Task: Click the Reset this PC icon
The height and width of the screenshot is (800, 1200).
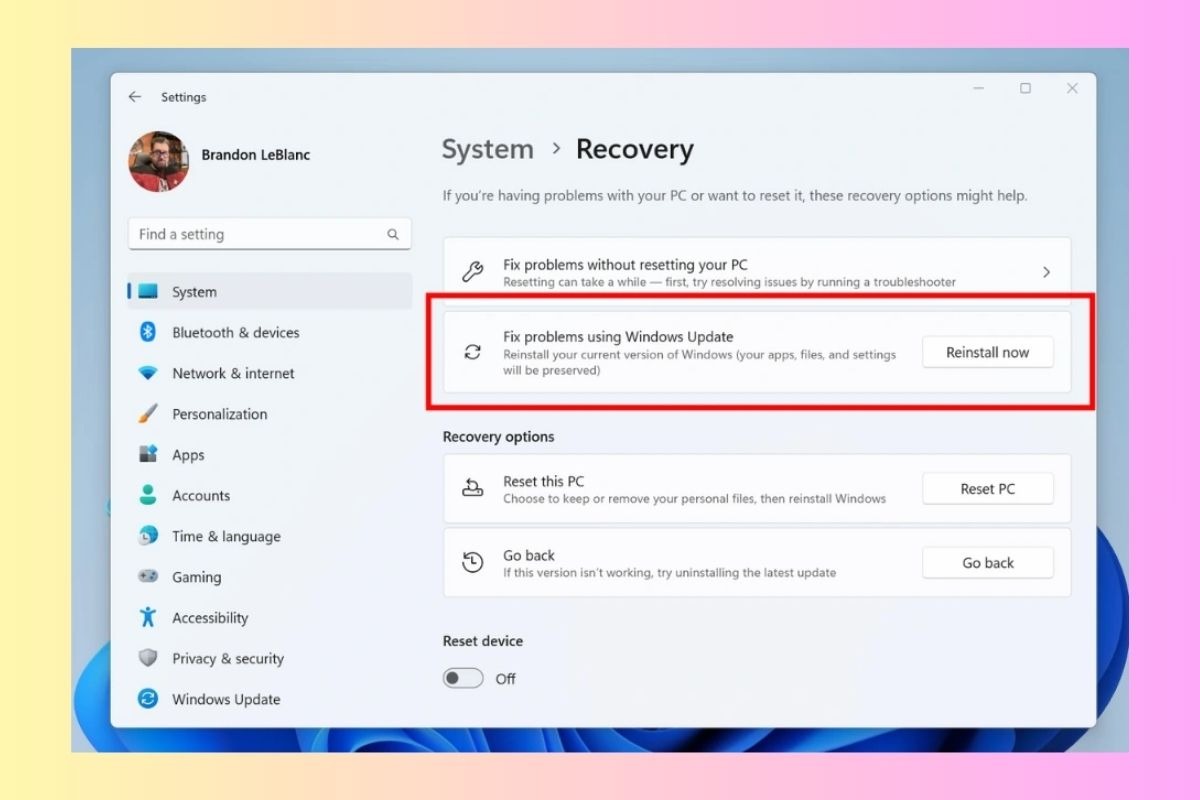Action: tap(473, 489)
